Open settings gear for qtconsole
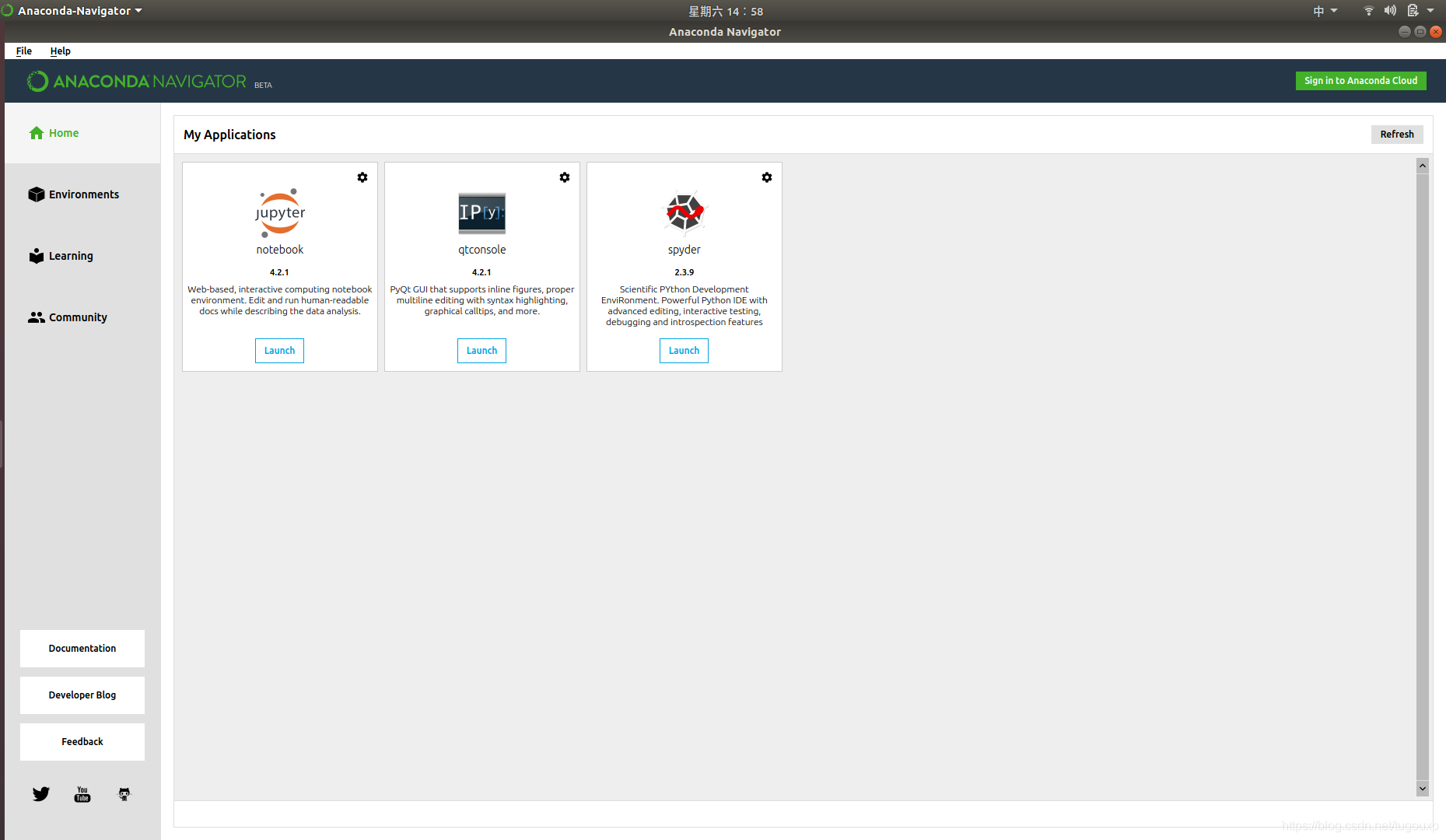The image size is (1446, 840). 565,177
